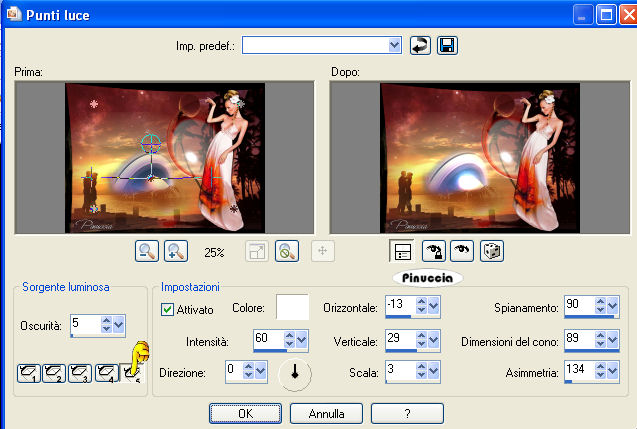Click the Verticale spinner arrows
Viewport: 637px width, 429px height.
421,339
